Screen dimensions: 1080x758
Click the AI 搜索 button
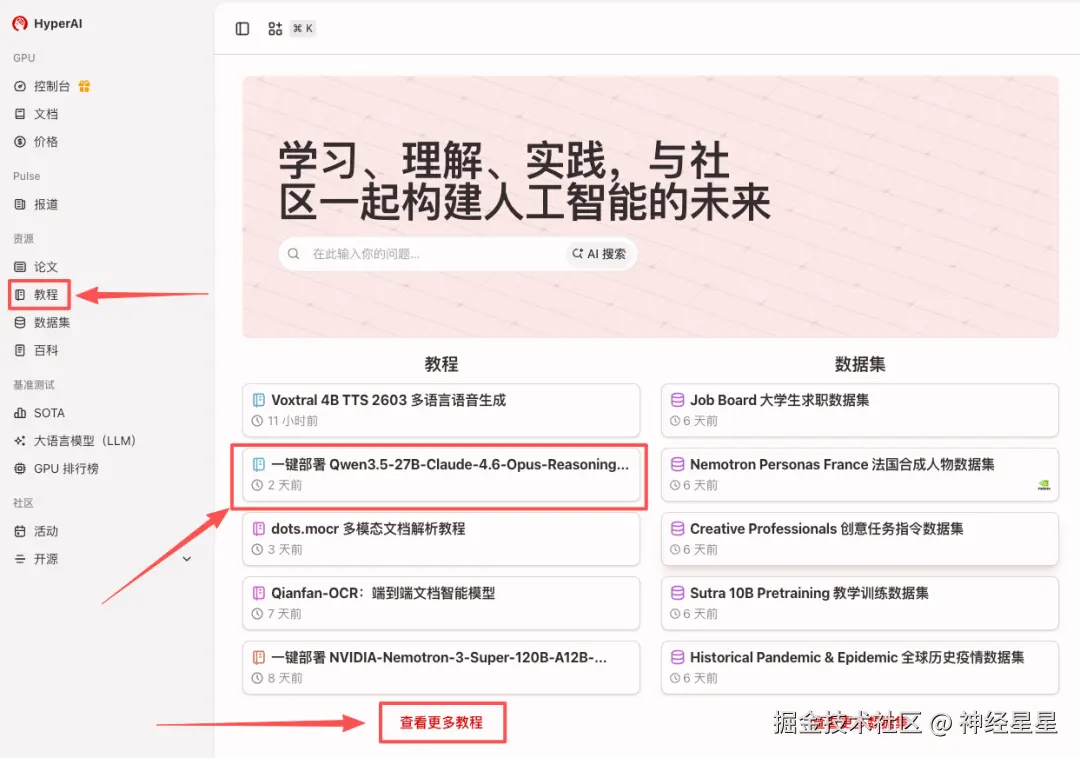coord(599,254)
